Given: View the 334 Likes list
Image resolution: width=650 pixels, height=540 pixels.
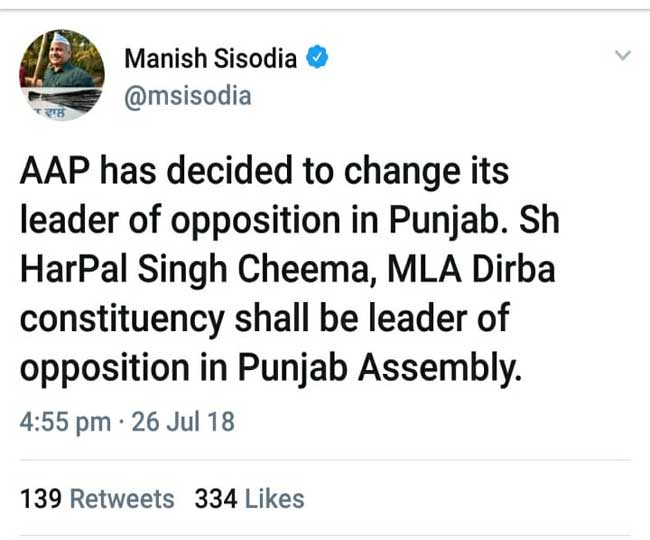Looking at the screenshot, I should coord(249,498).
